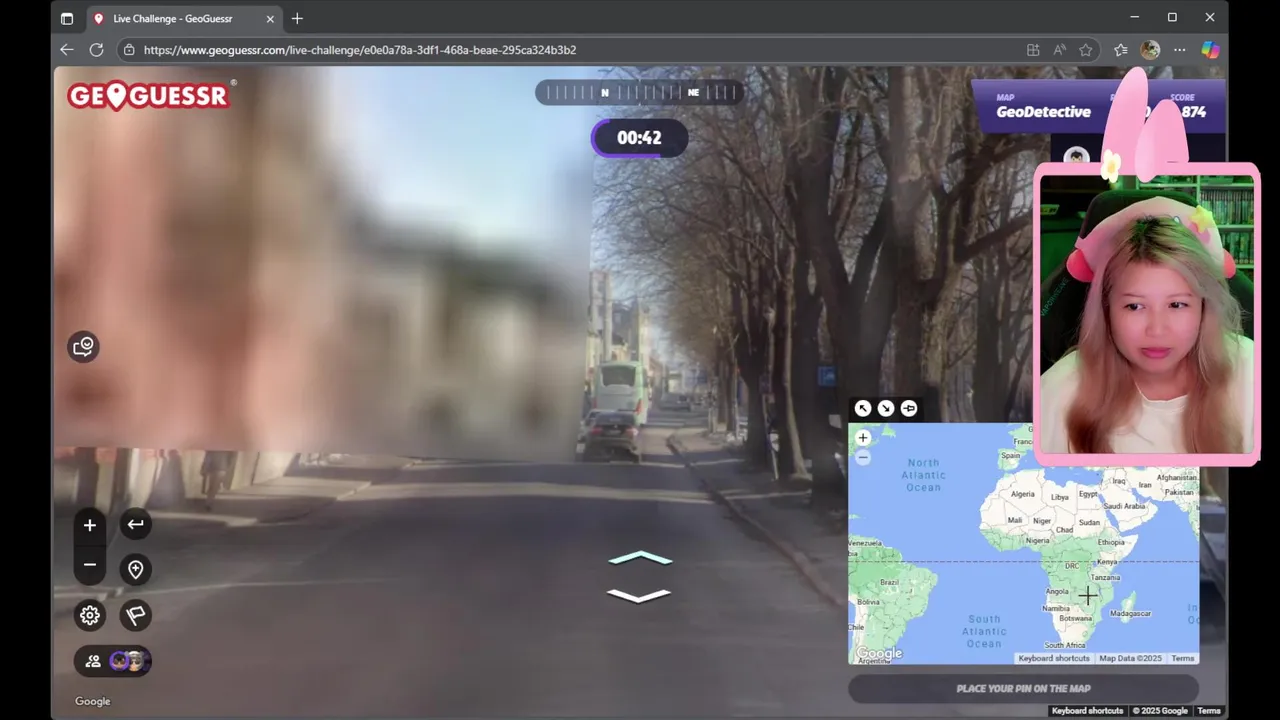Viewport: 1280px width, 720px height.
Task: Show players list with avatars
Action: pos(113,661)
